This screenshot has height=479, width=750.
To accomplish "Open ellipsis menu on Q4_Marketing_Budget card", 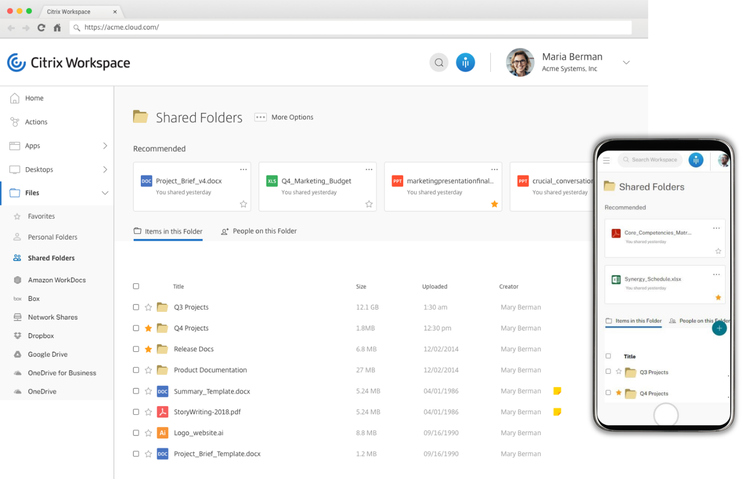I will [x=369, y=169].
